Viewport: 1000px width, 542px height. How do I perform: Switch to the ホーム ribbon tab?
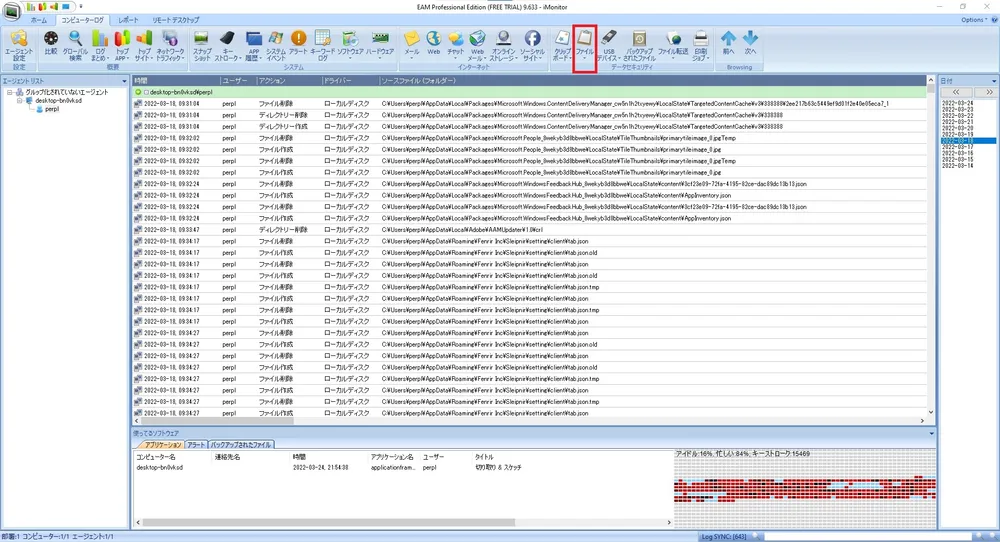tap(39, 20)
